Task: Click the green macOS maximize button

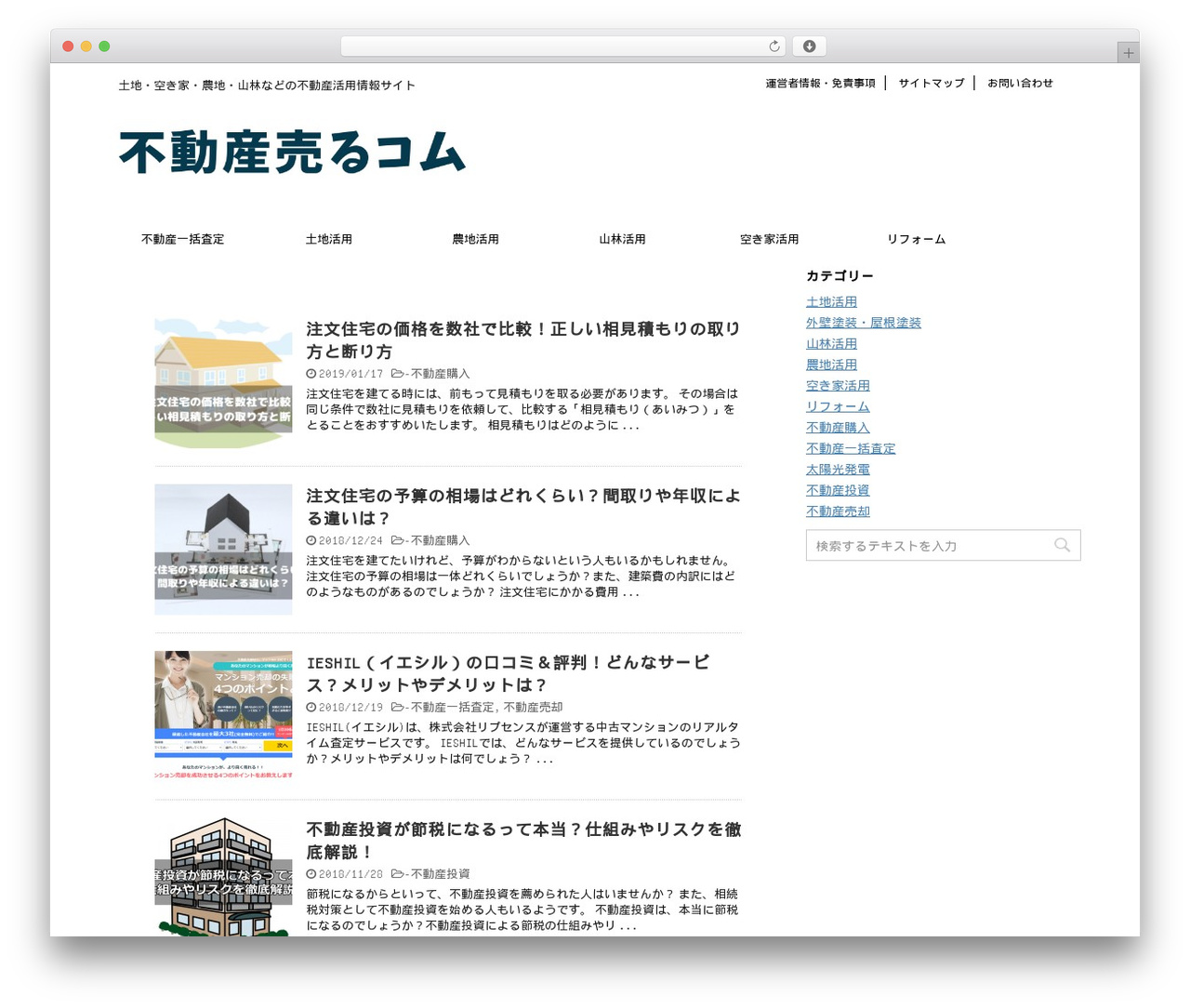Action: click(x=104, y=46)
